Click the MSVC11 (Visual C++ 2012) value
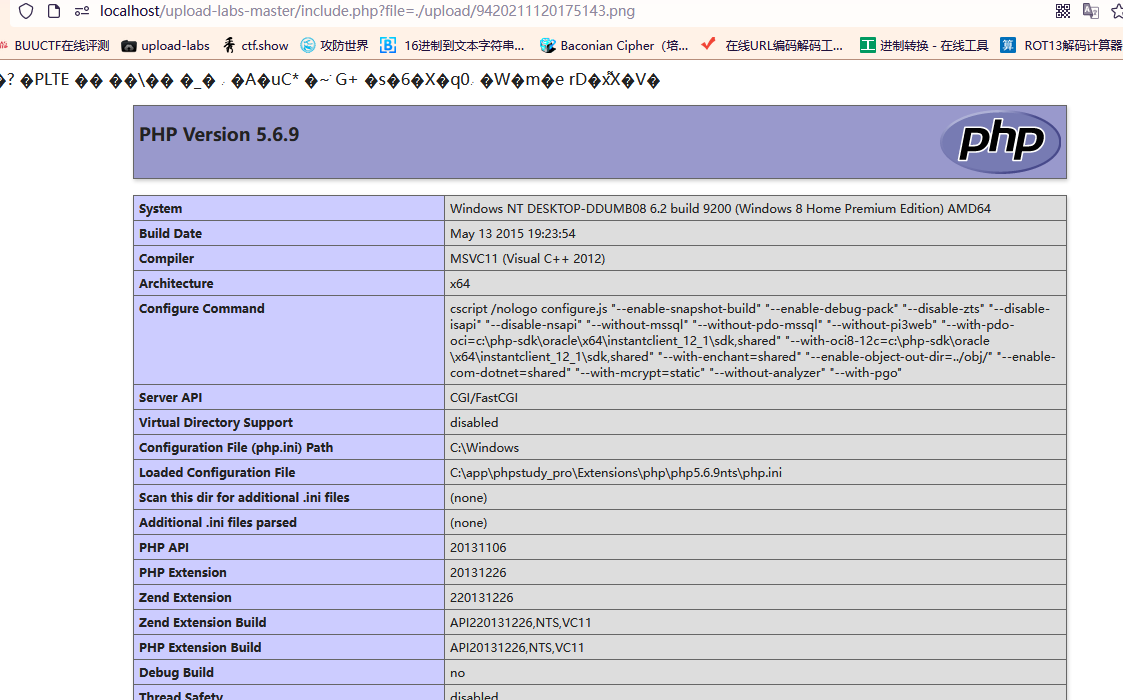This screenshot has height=700, width=1123. click(528, 259)
